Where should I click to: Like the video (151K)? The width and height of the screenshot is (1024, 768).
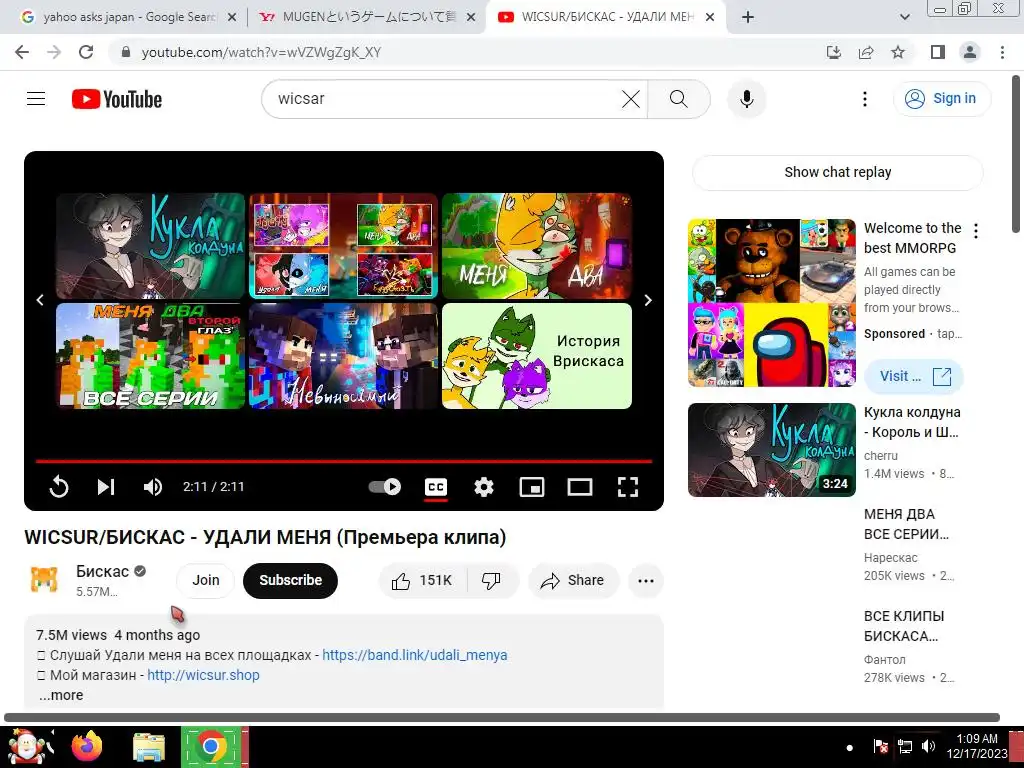(422, 581)
